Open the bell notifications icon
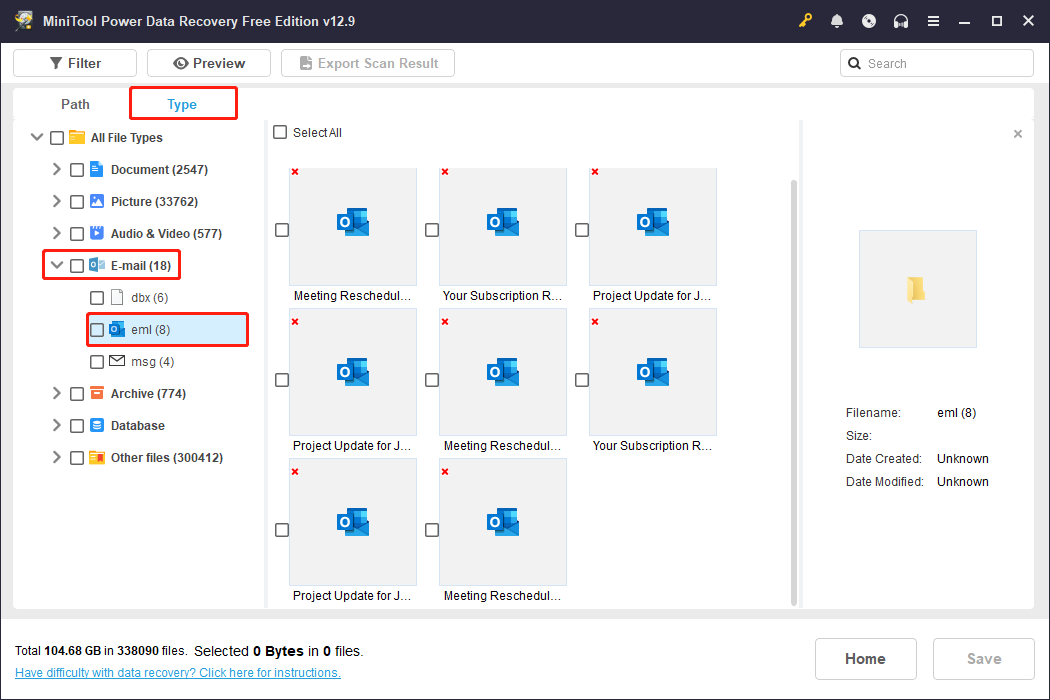Image resolution: width=1050 pixels, height=700 pixels. [837, 21]
